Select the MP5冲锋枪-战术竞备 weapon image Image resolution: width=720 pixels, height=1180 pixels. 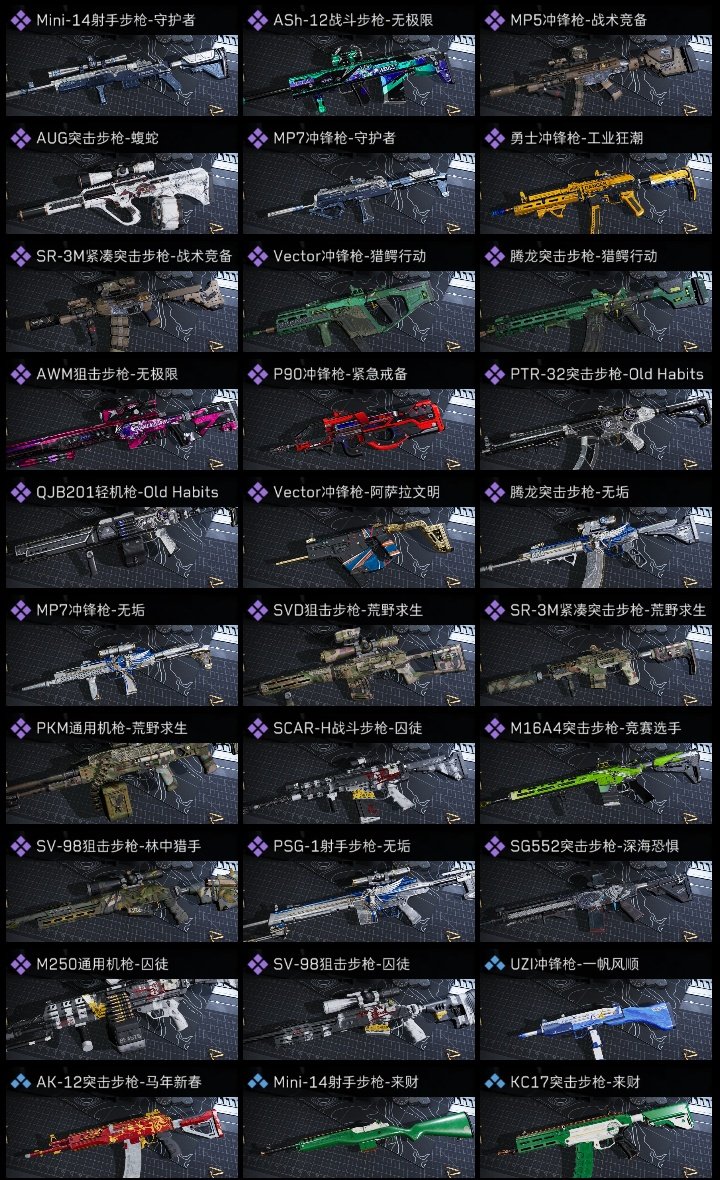(x=596, y=75)
